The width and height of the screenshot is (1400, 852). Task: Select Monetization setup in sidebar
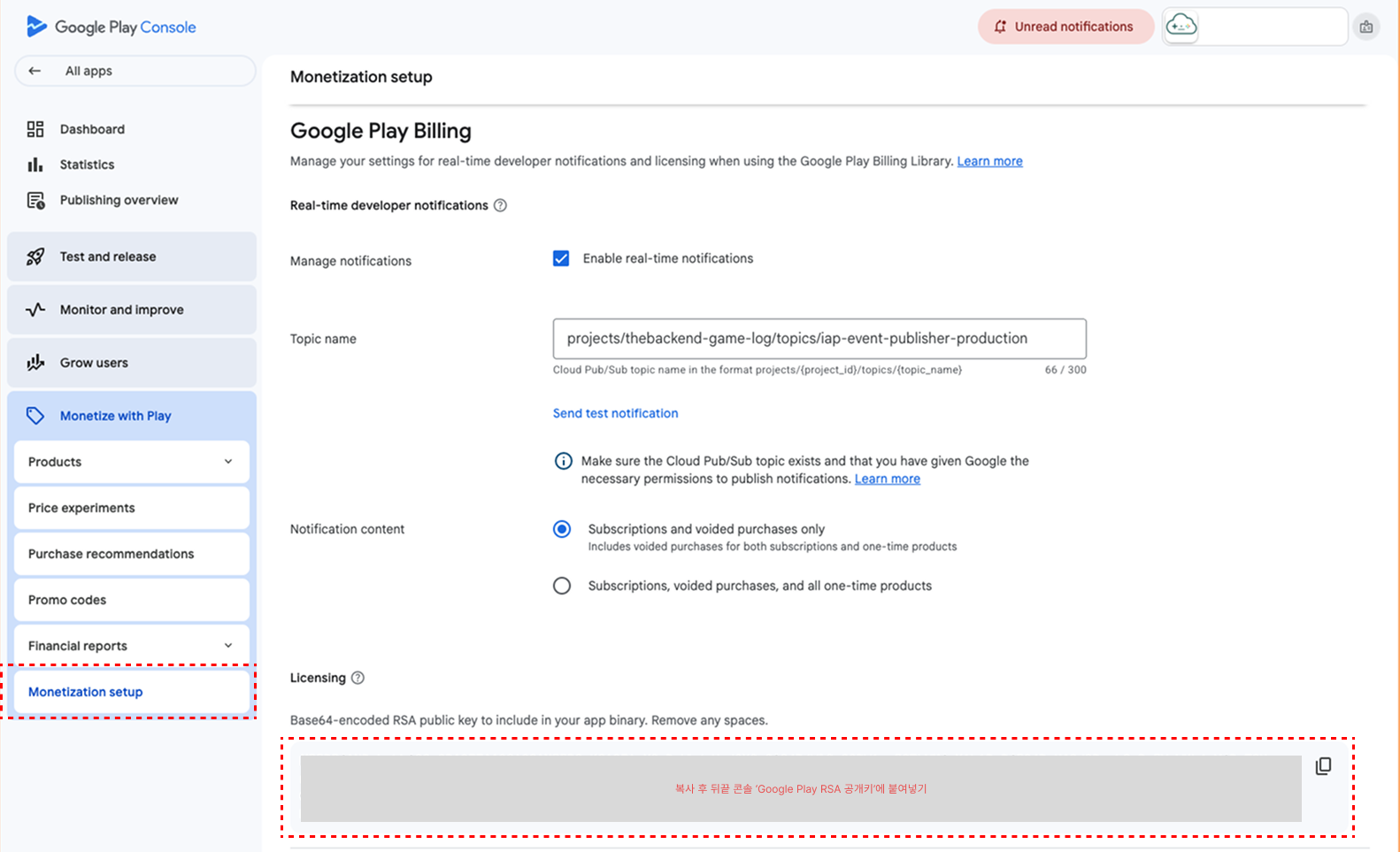point(132,692)
